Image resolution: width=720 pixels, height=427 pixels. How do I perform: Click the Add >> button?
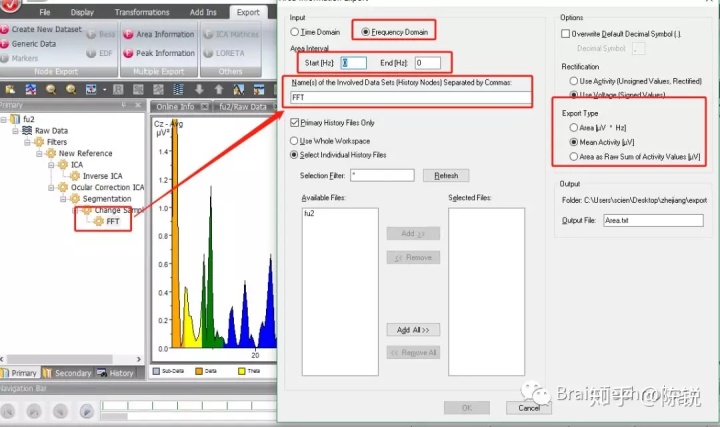(413, 233)
